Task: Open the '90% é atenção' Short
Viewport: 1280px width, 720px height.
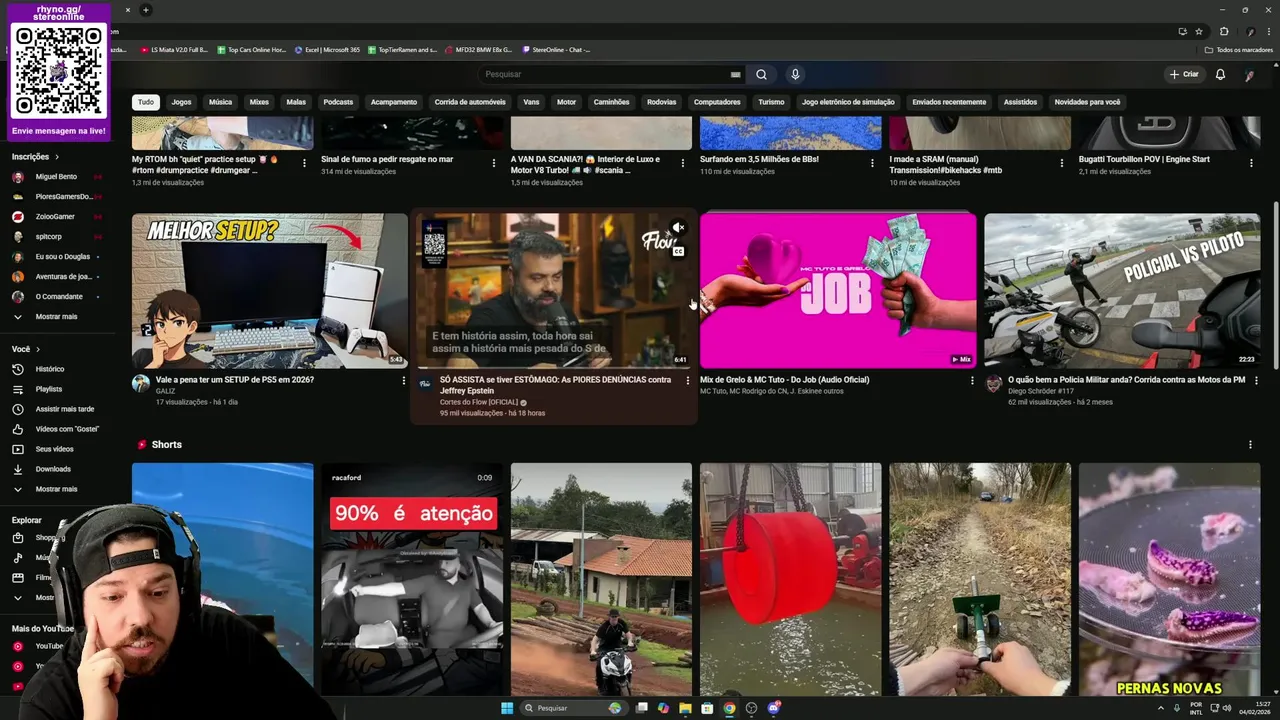Action: point(412,579)
